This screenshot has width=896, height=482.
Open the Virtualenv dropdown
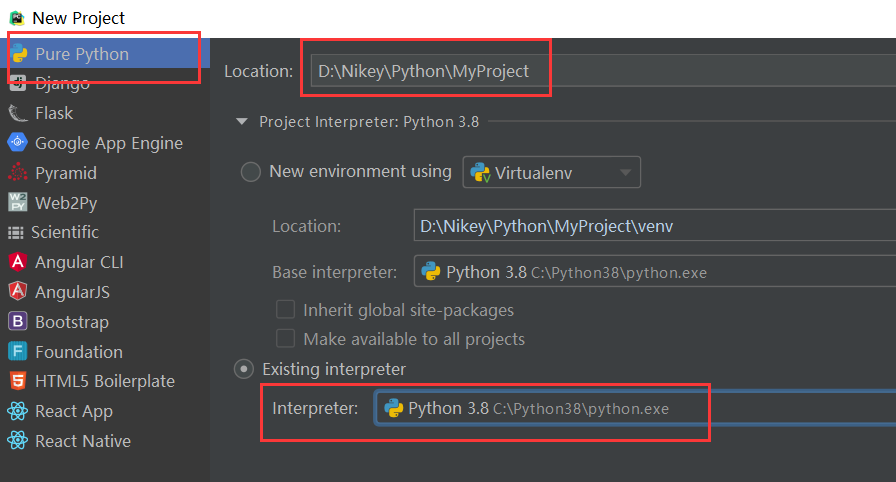551,172
